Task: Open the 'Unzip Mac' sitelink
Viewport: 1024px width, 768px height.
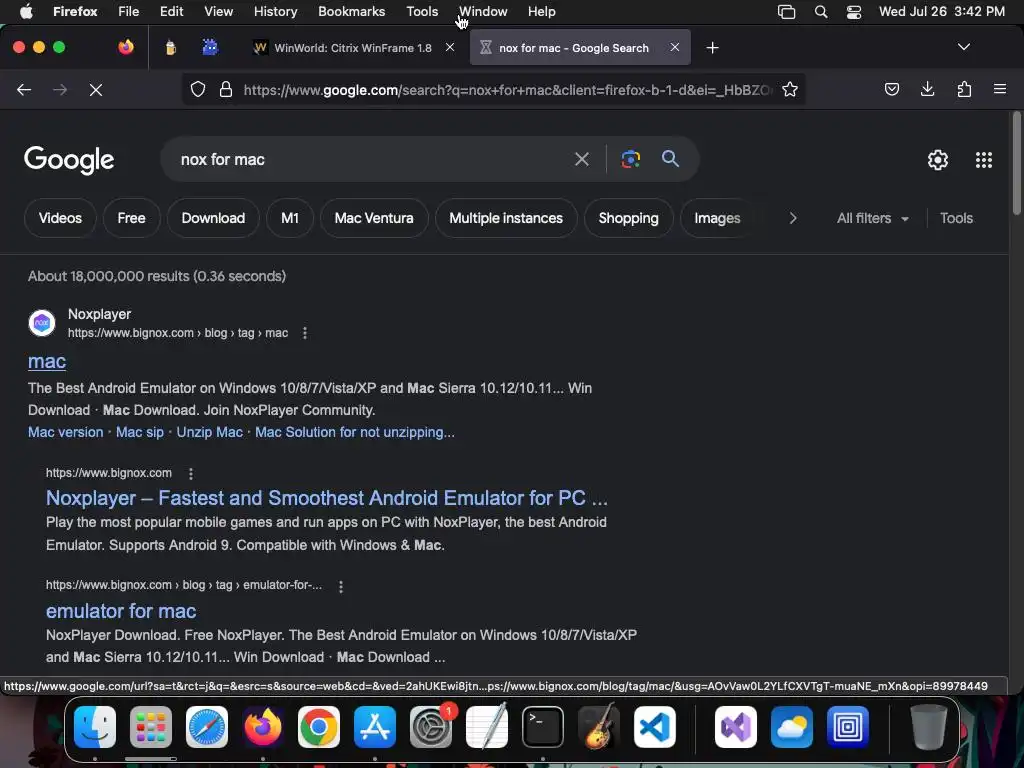Action: [210, 432]
